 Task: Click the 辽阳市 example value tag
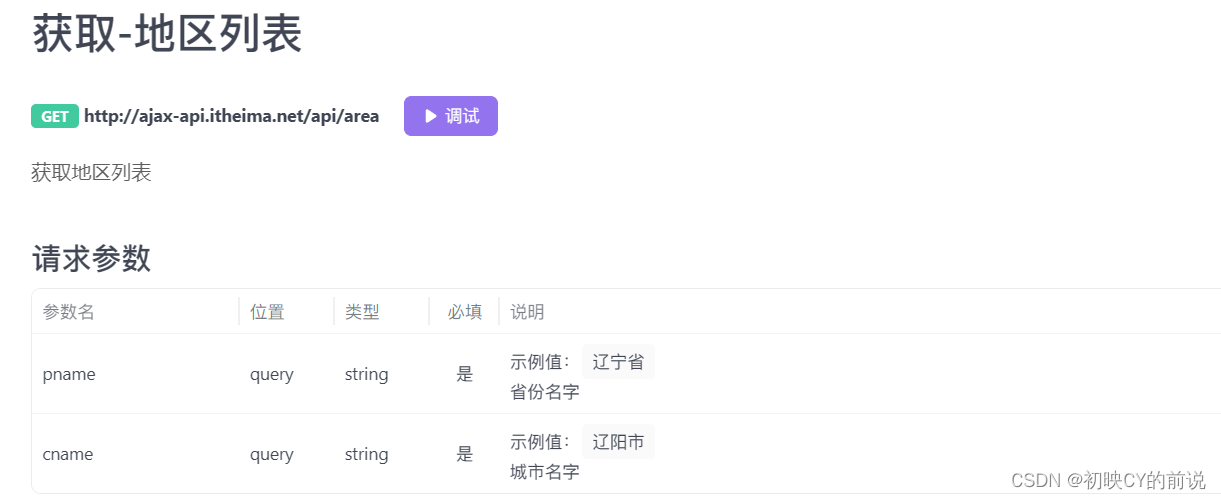tap(618, 442)
